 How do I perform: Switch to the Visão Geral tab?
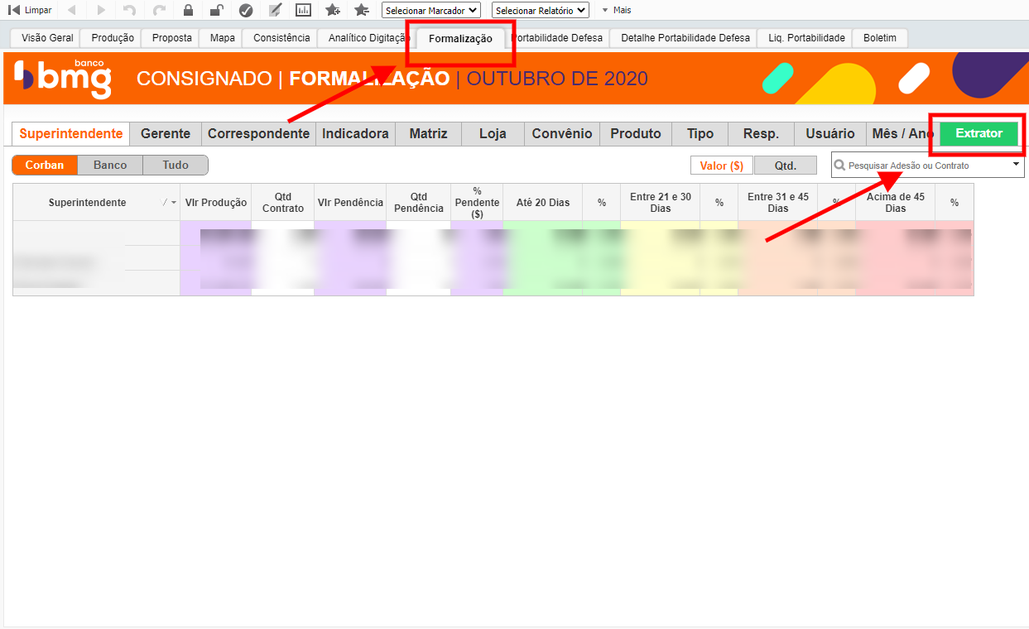[46, 38]
